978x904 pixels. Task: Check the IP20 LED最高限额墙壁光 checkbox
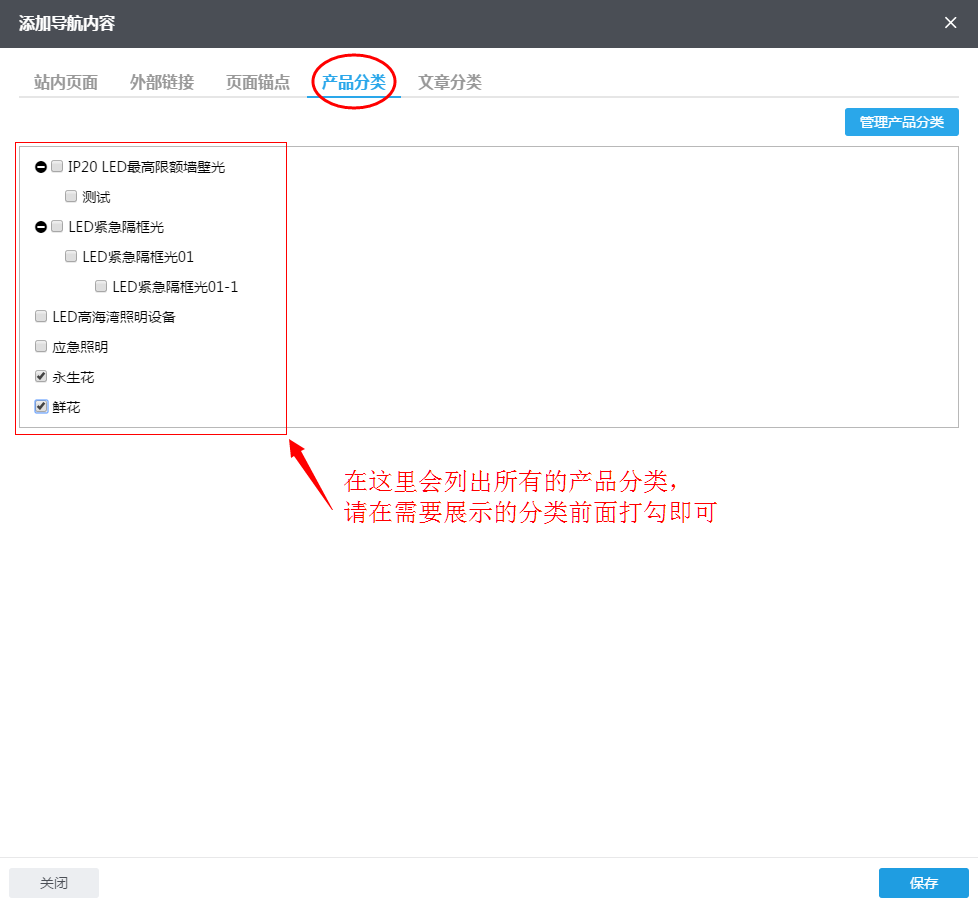click(x=57, y=166)
